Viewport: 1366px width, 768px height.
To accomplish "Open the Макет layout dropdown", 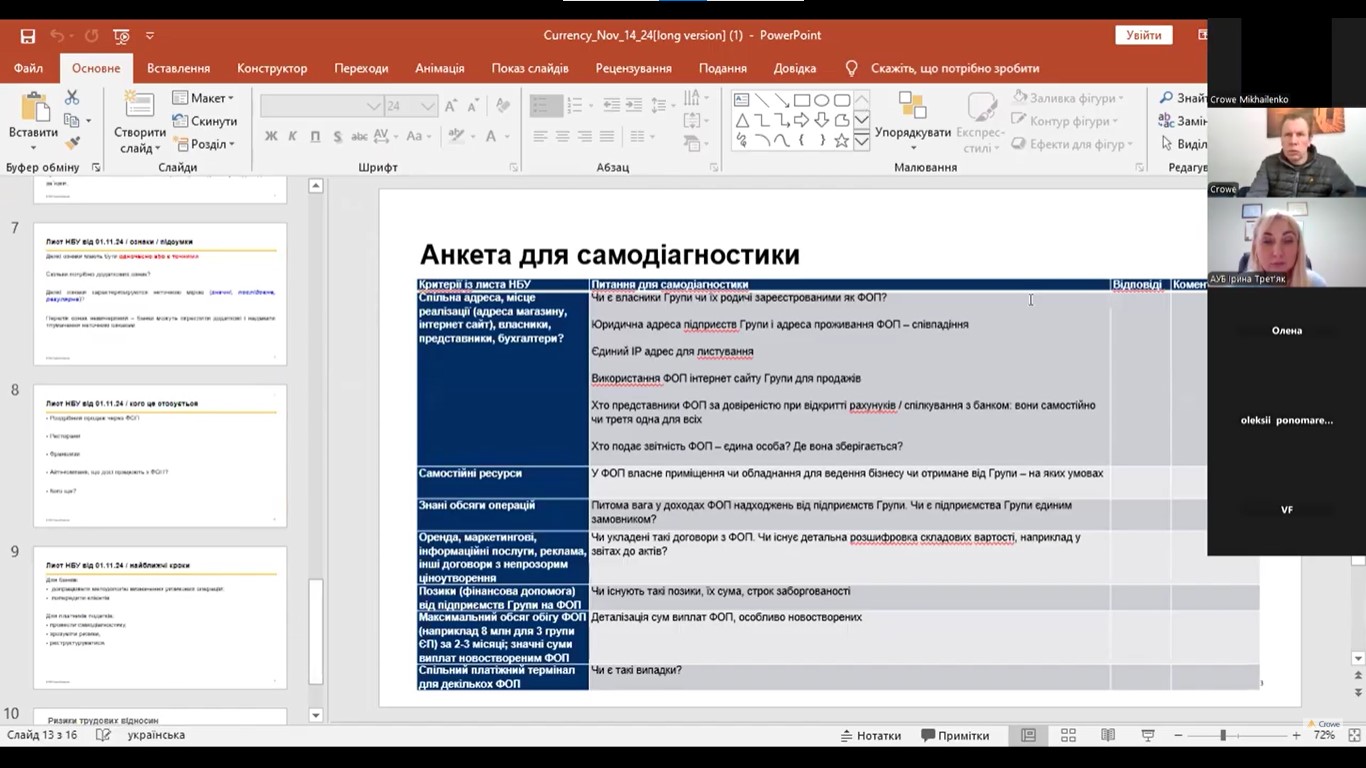I will pos(203,98).
